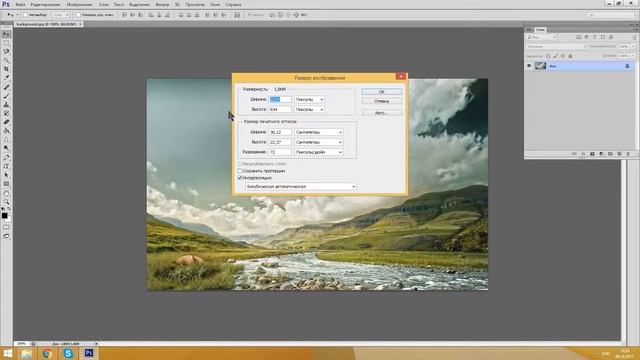640x360 pixels.
Task: Select the Rectangular Marquee tool
Action: 6,43
